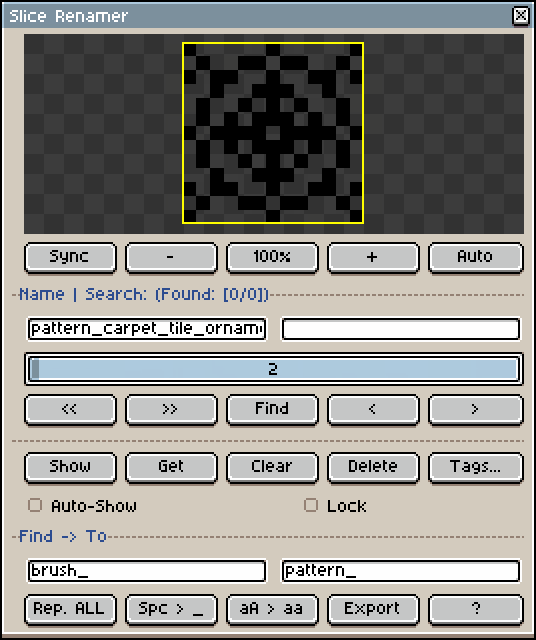Go to next slice with > button
Image resolution: width=536 pixels, height=640 pixels.
pyautogui.click(x=476, y=409)
